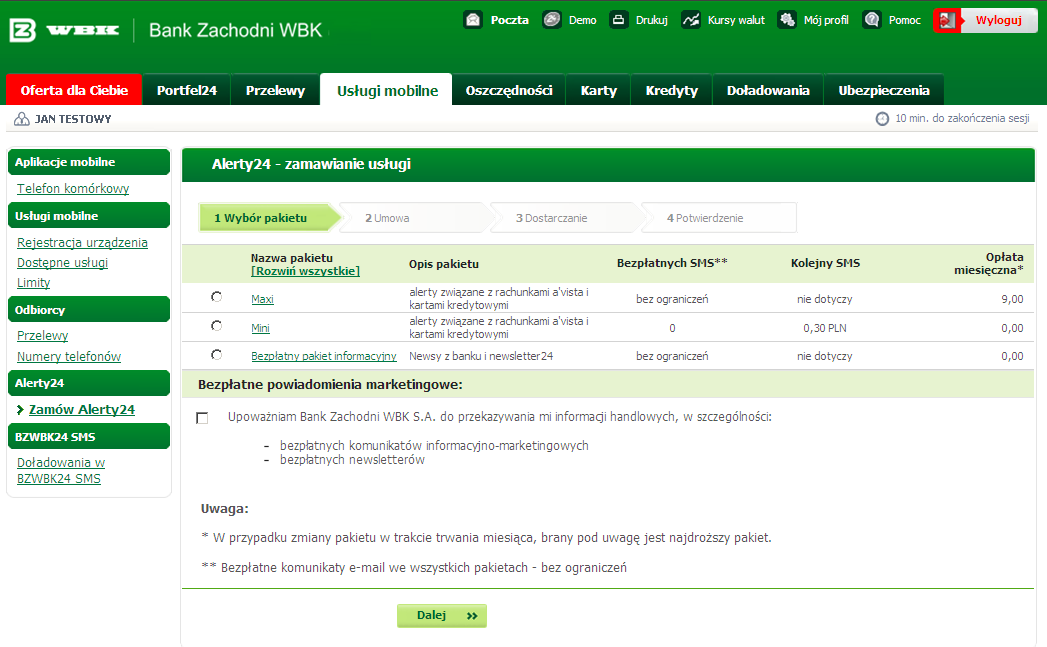The image size is (1047, 647).
Task: Open Przelewy under Odbiorcy in sidebar
Action: [x=42, y=336]
